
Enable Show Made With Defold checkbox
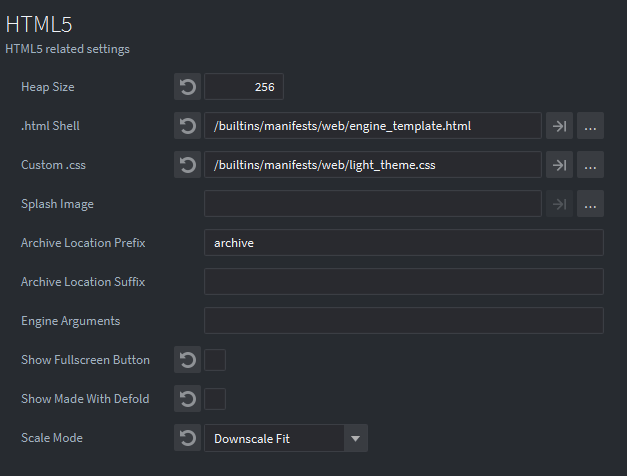(x=215, y=399)
